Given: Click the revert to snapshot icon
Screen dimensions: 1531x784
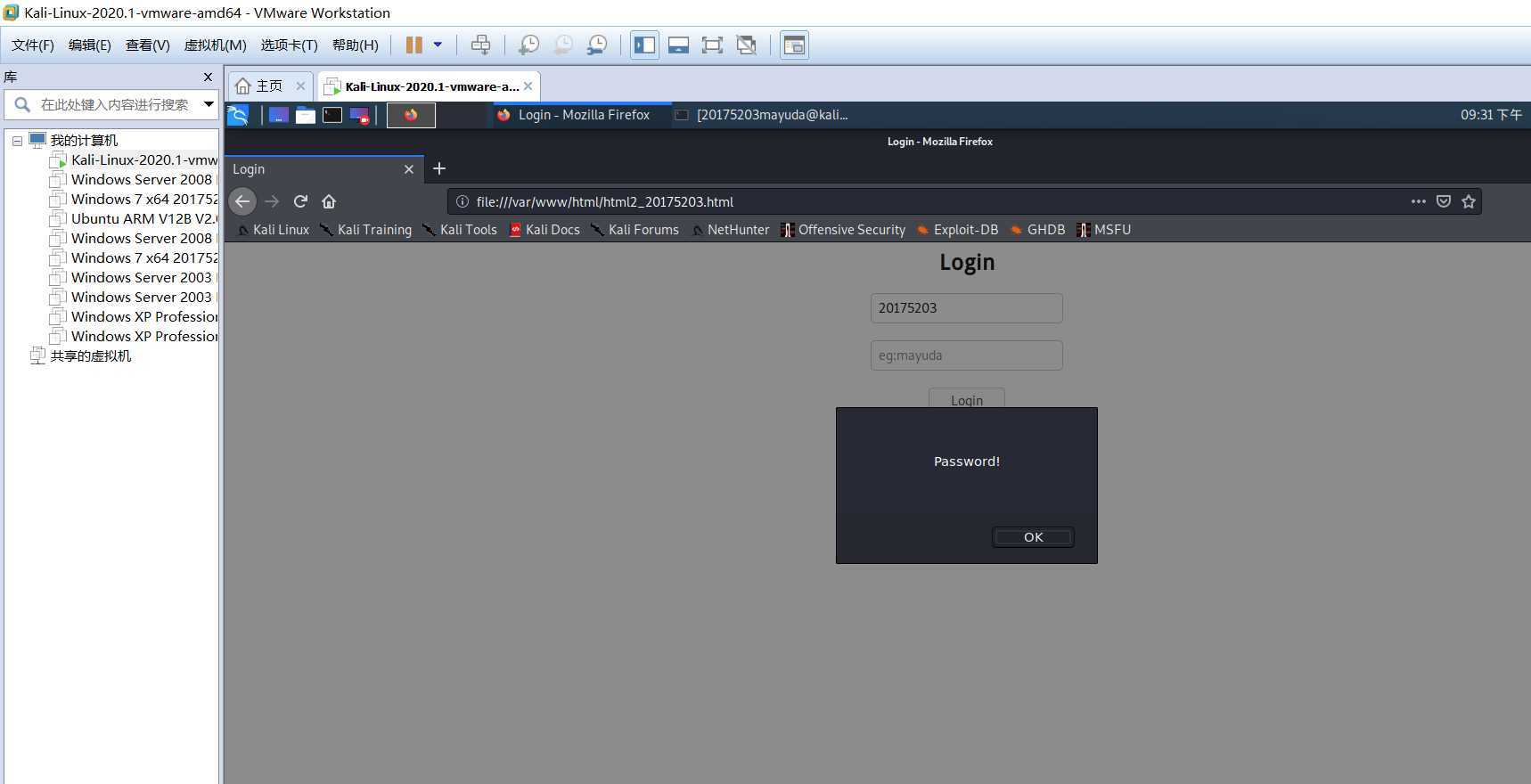Looking at the screenshot, I should point(563,45).
